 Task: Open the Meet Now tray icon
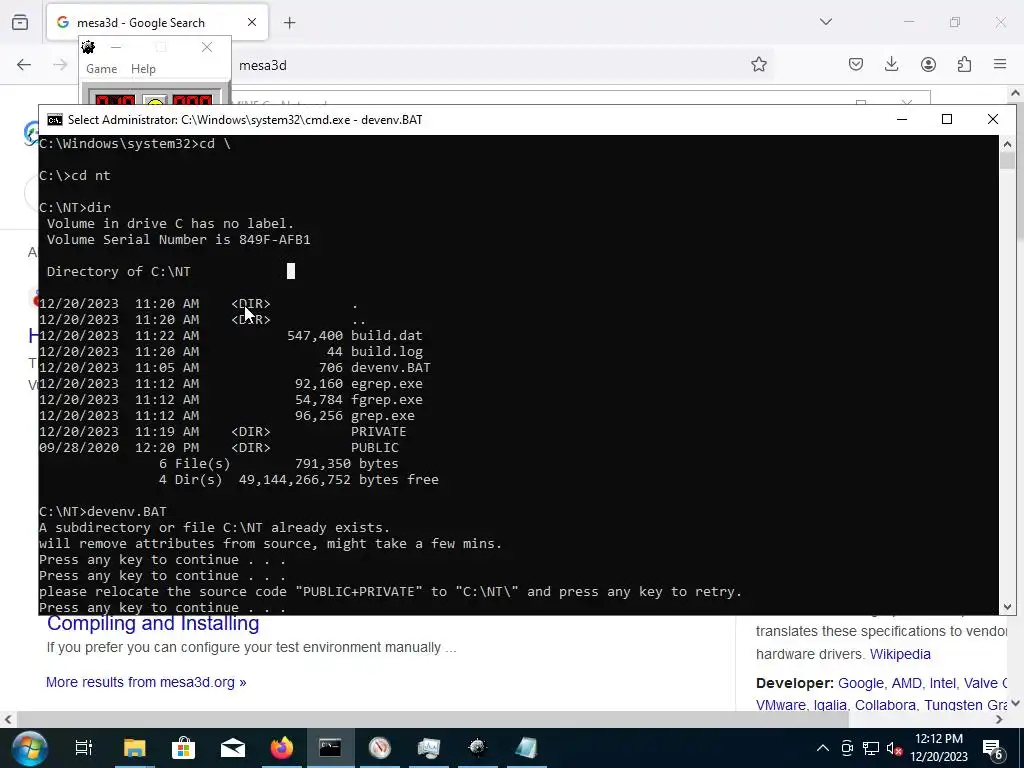pos(847,748)
